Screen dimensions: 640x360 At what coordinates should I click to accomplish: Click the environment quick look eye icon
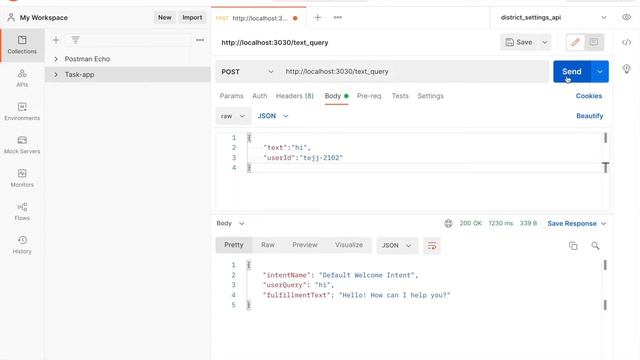point(627,18)
